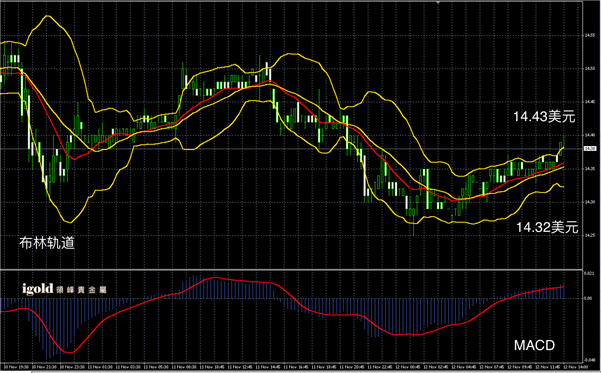This screenshot has width=601, height=373.
Task: Select the chart shift triangle marker at top
Action: click(438, 2)
